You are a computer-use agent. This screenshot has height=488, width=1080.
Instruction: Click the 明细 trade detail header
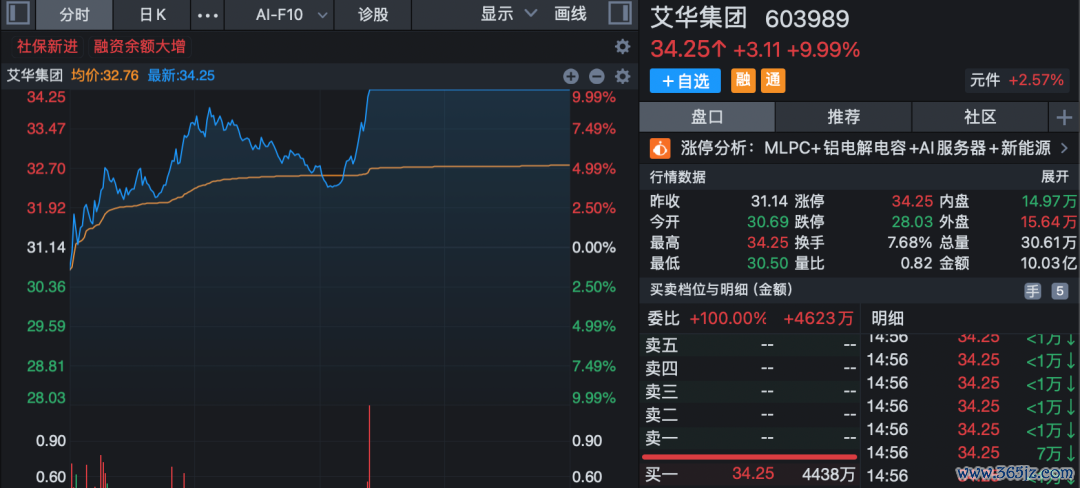pyautogui.click(x=888, y=318)
